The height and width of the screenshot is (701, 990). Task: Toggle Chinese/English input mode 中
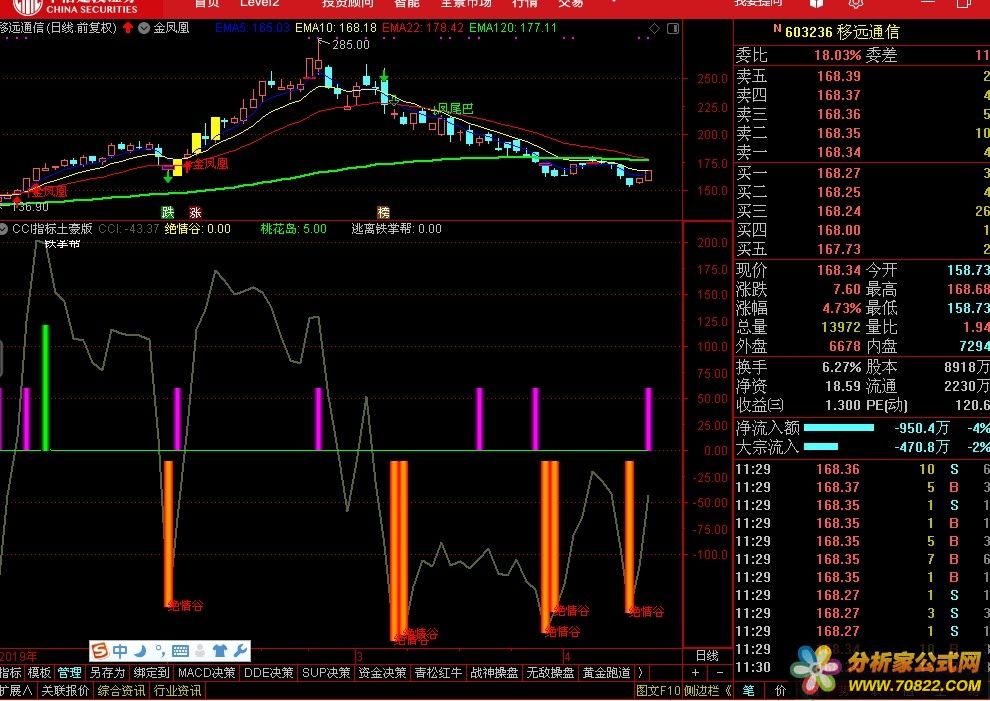[x=121, y=650]
